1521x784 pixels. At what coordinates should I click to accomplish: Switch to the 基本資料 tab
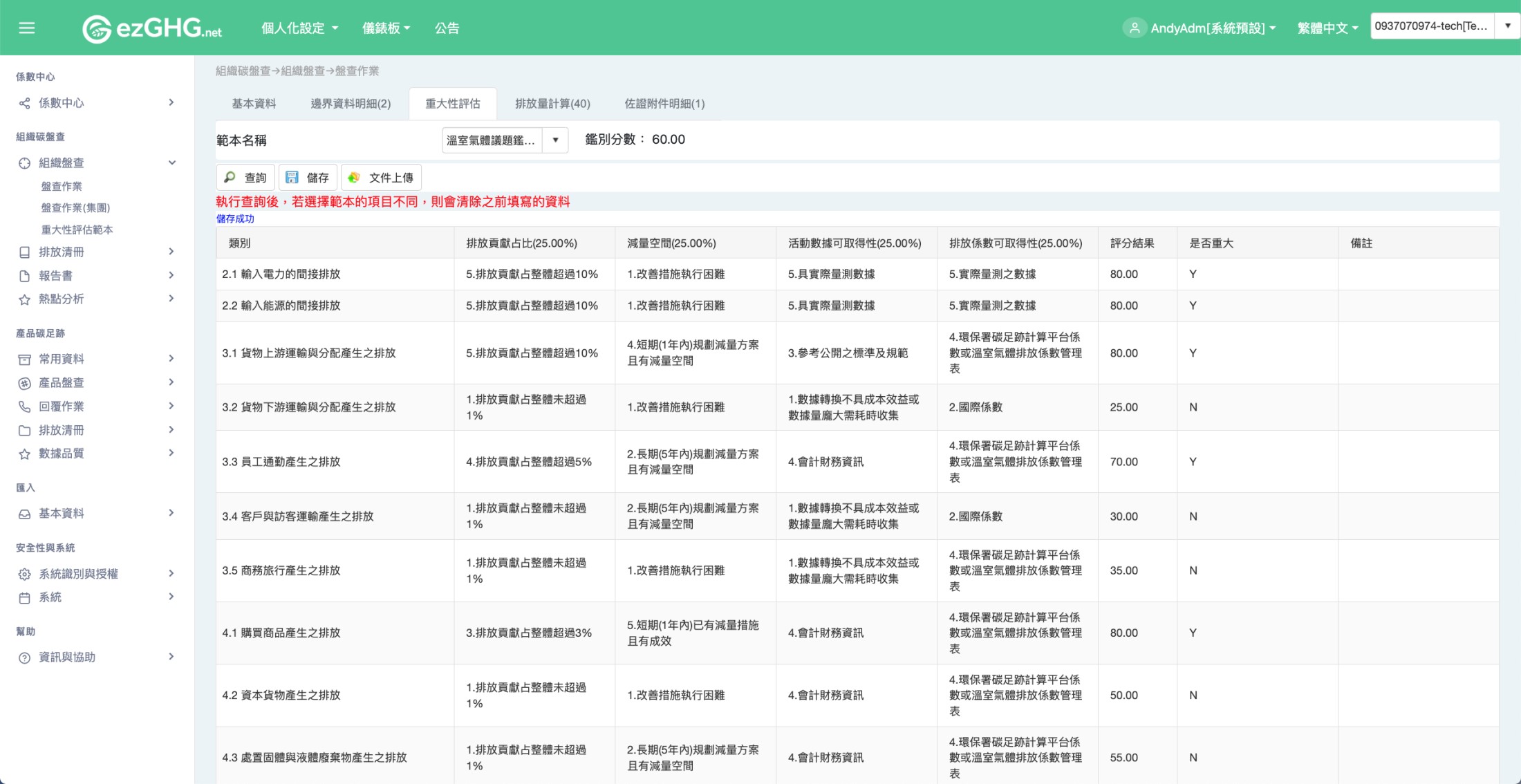(x=254, y=104)
